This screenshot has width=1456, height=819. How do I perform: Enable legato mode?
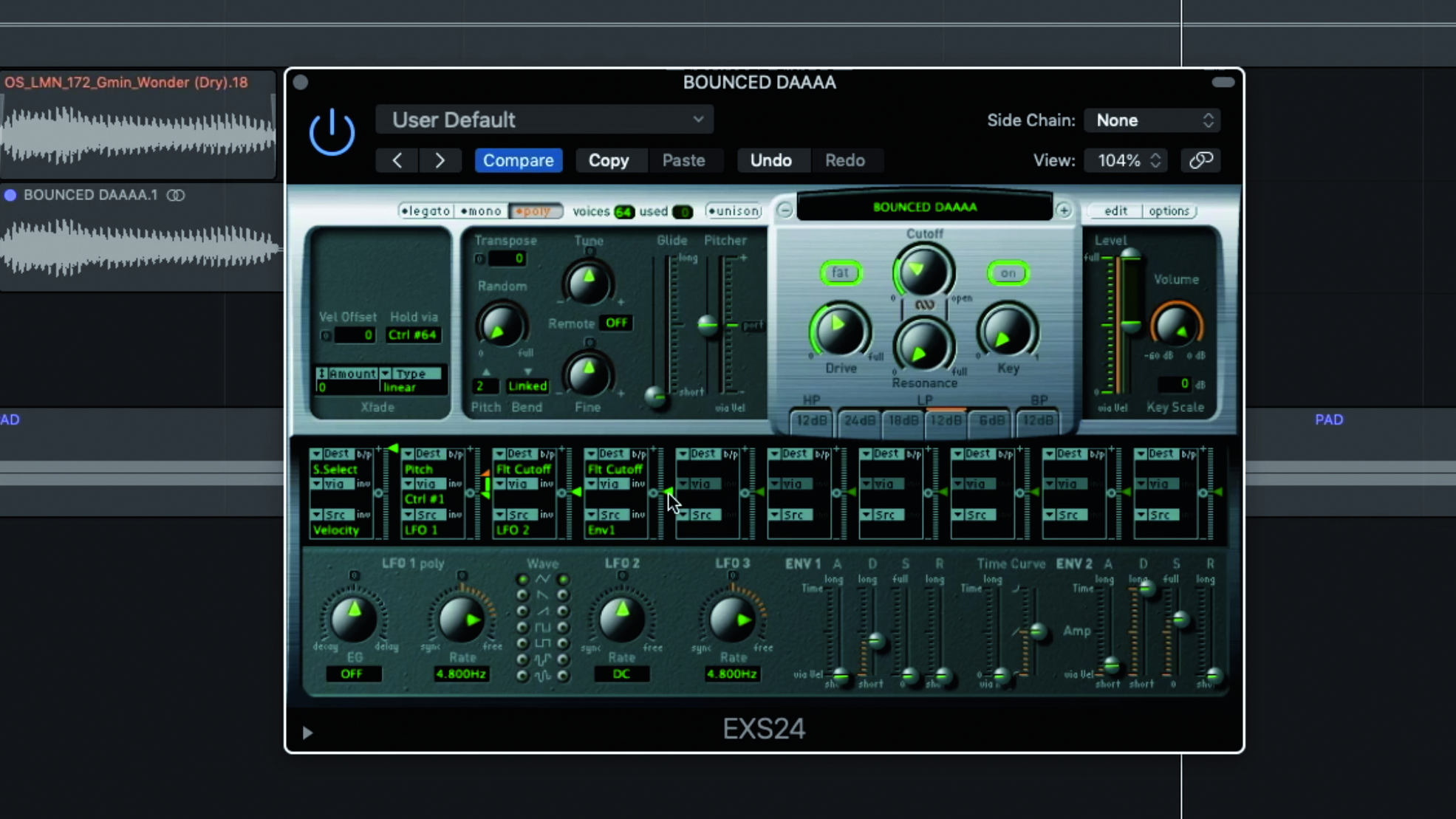[x=425, y=211]
